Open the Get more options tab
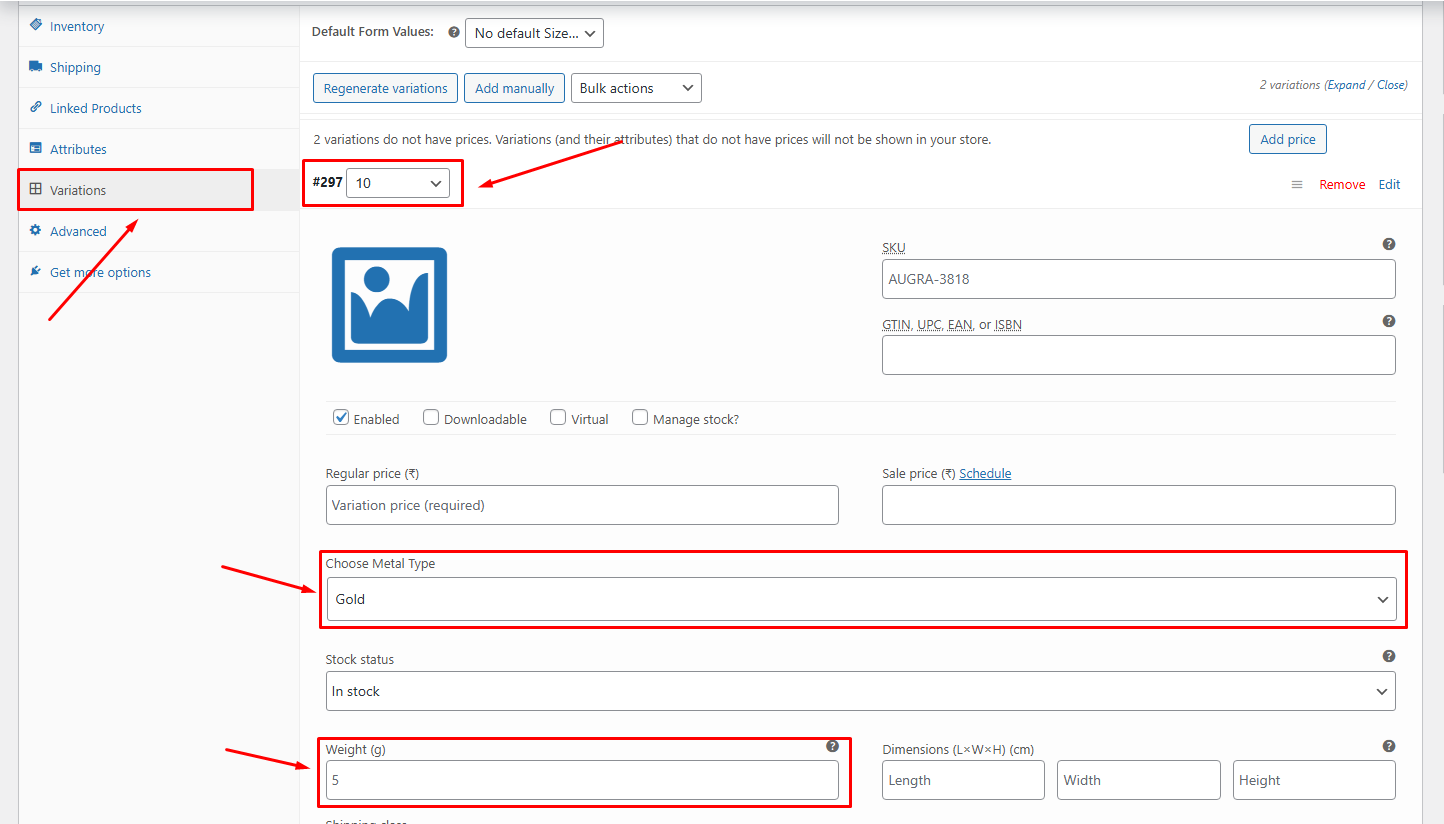The height and width of the screenshot is (824, 1444). tap(159, 272)
